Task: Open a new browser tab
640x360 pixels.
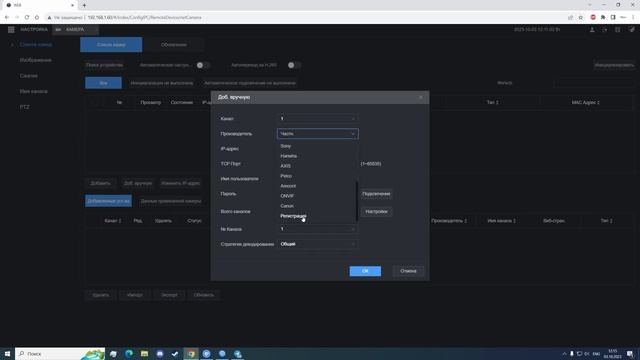Action: [84, 5]
